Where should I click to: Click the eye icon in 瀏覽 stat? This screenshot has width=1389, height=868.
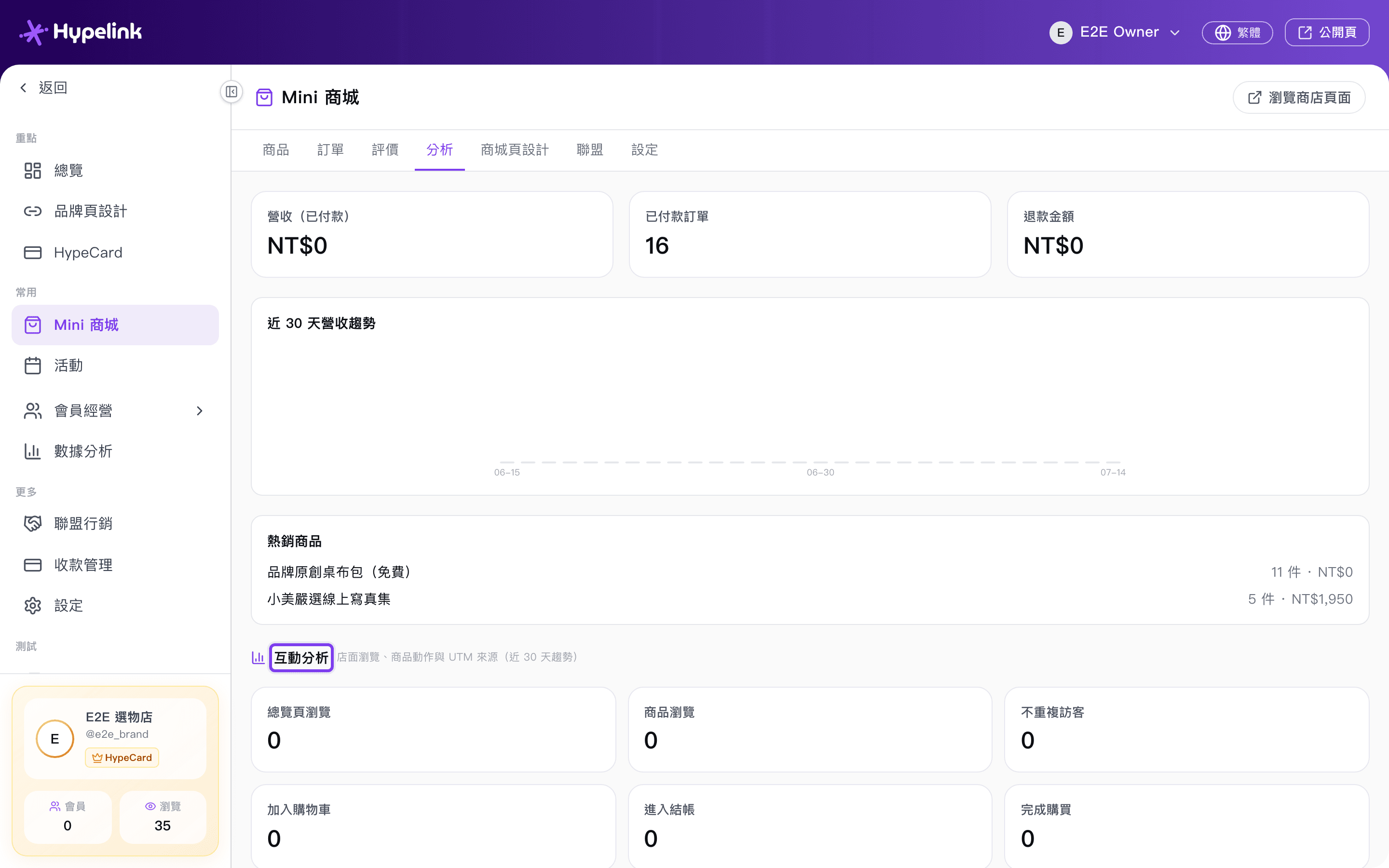point(150,807)
